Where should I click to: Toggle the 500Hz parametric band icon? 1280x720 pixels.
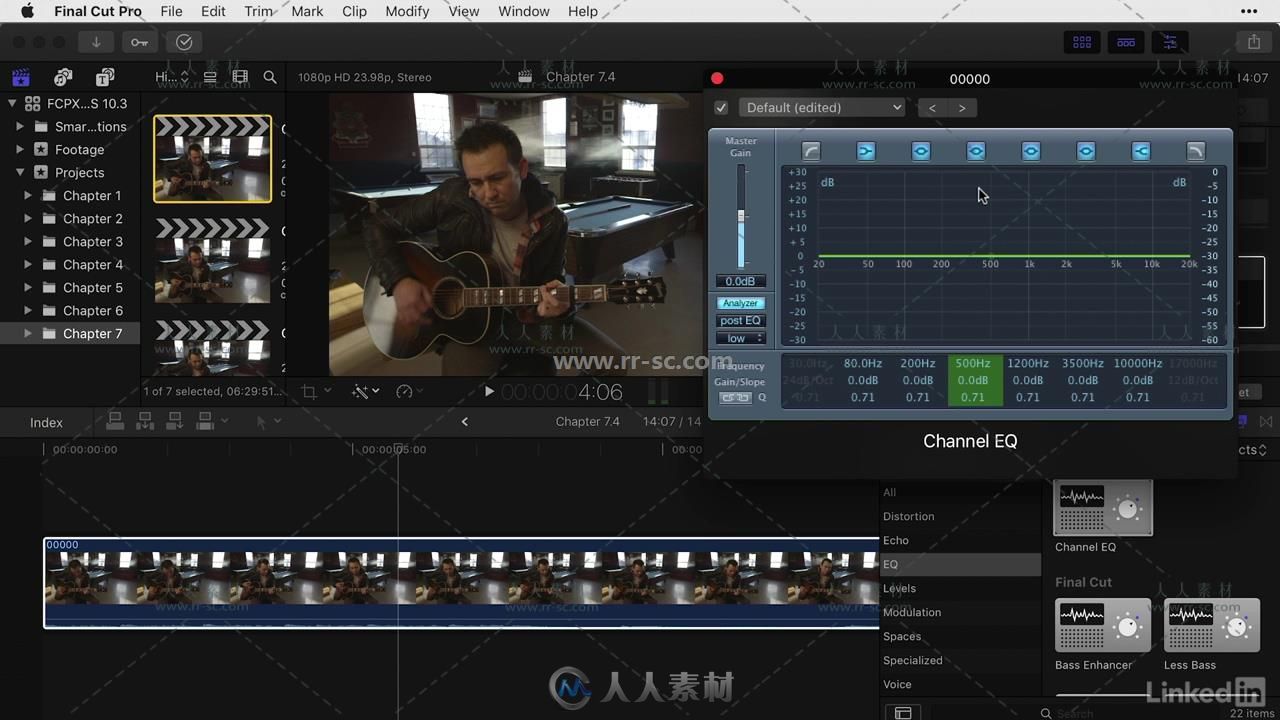pyautogui.click(x=976, y=151)
